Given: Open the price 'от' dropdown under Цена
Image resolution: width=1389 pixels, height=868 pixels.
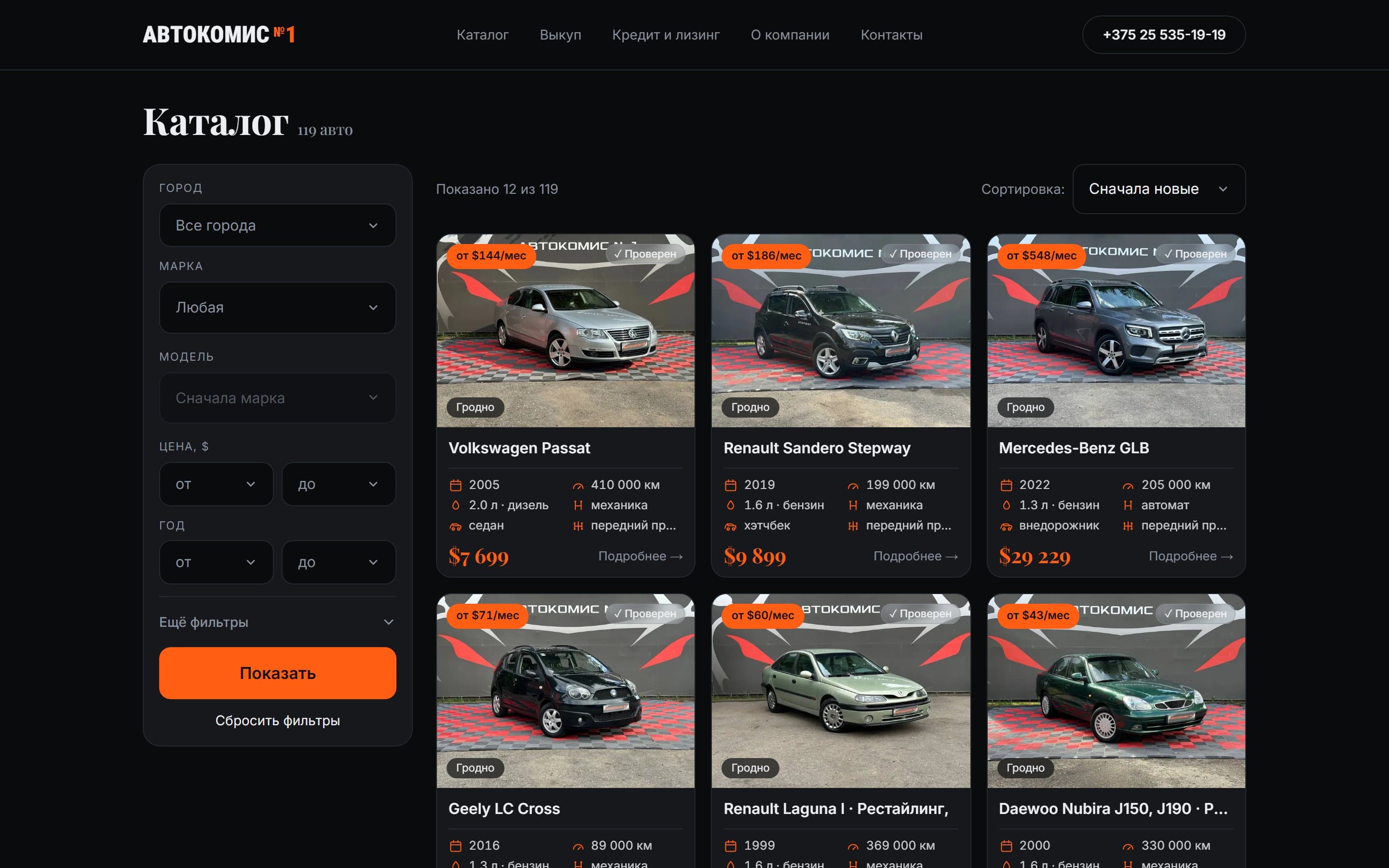Looking at the screenshot, I should pos(216,485).
